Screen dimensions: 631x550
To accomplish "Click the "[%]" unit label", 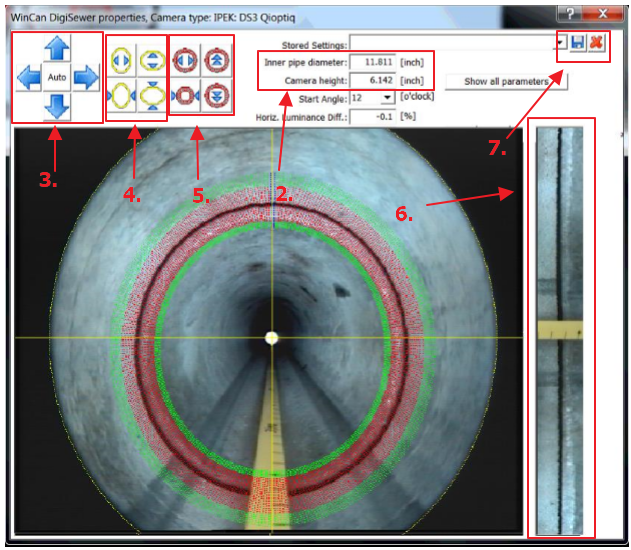I will pos(408,116).
